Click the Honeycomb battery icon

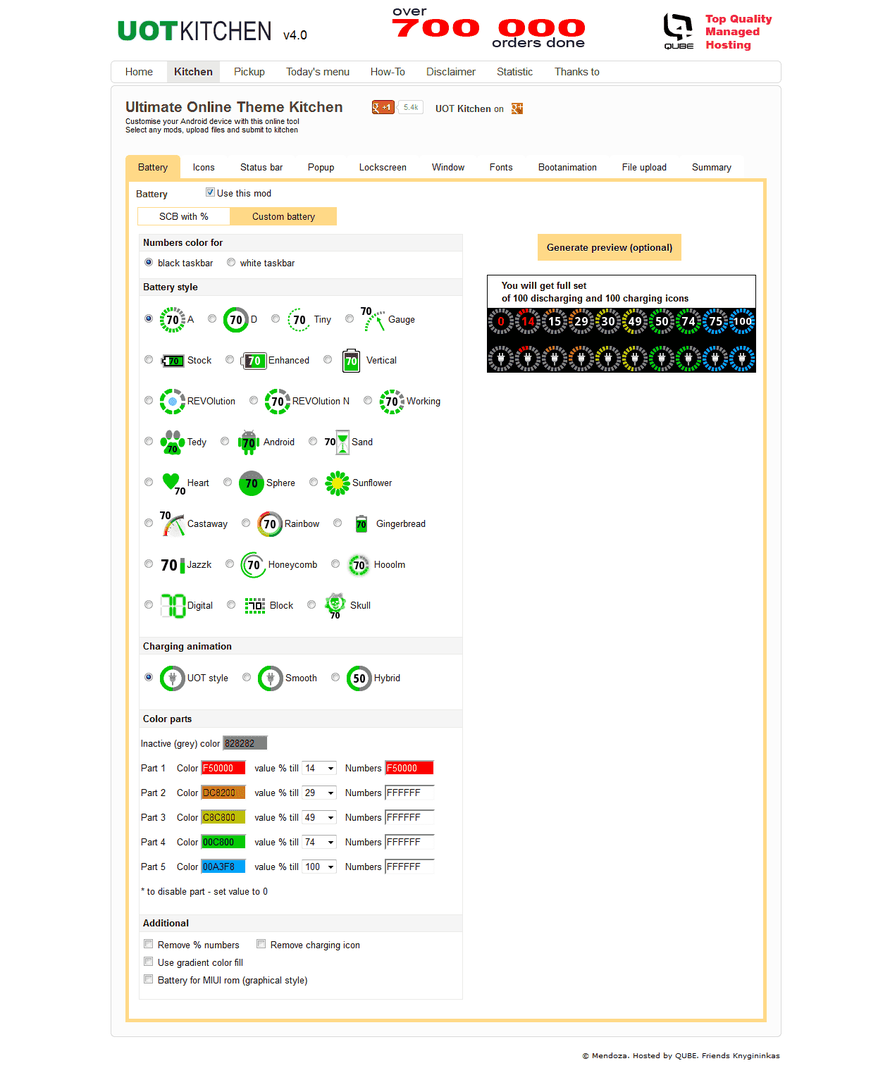click(253, 565)
